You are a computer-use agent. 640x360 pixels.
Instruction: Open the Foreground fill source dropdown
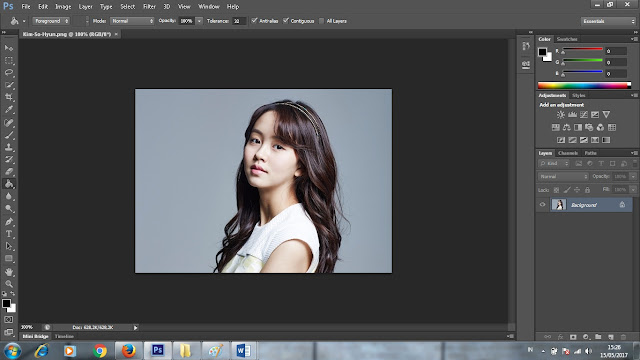pos(51,21)
